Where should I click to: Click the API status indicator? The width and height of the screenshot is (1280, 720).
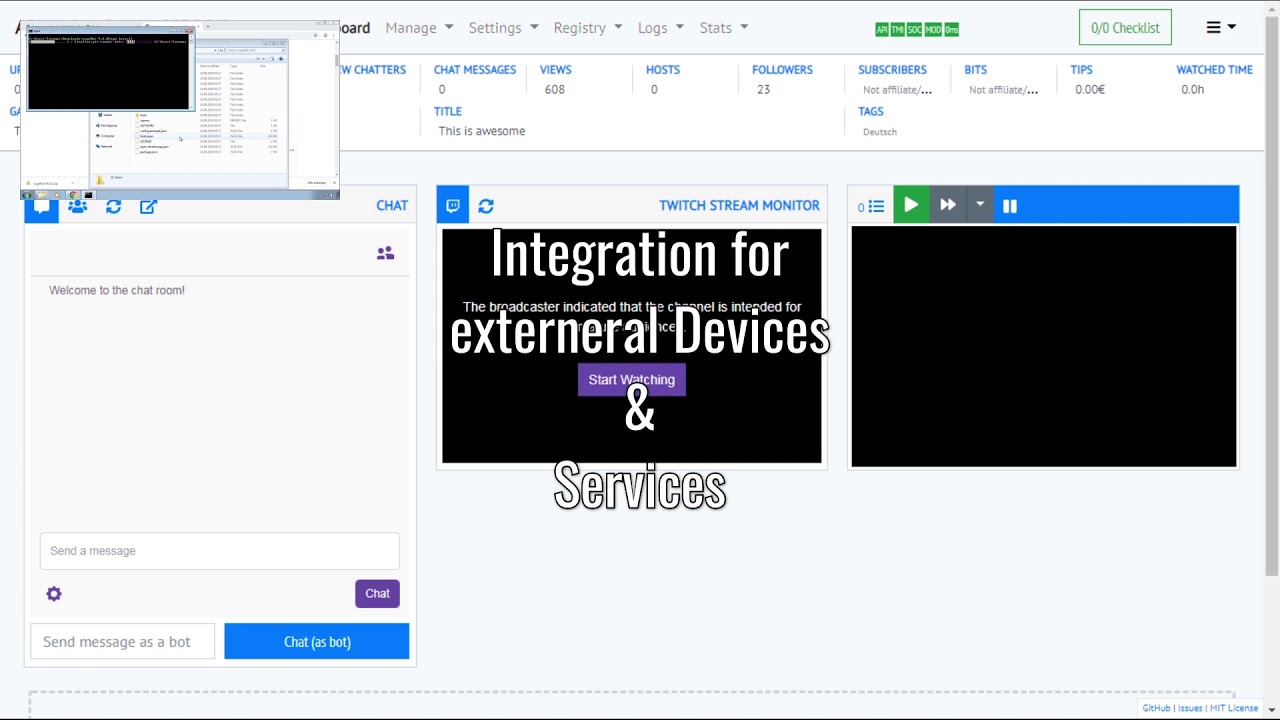point(882,30)
